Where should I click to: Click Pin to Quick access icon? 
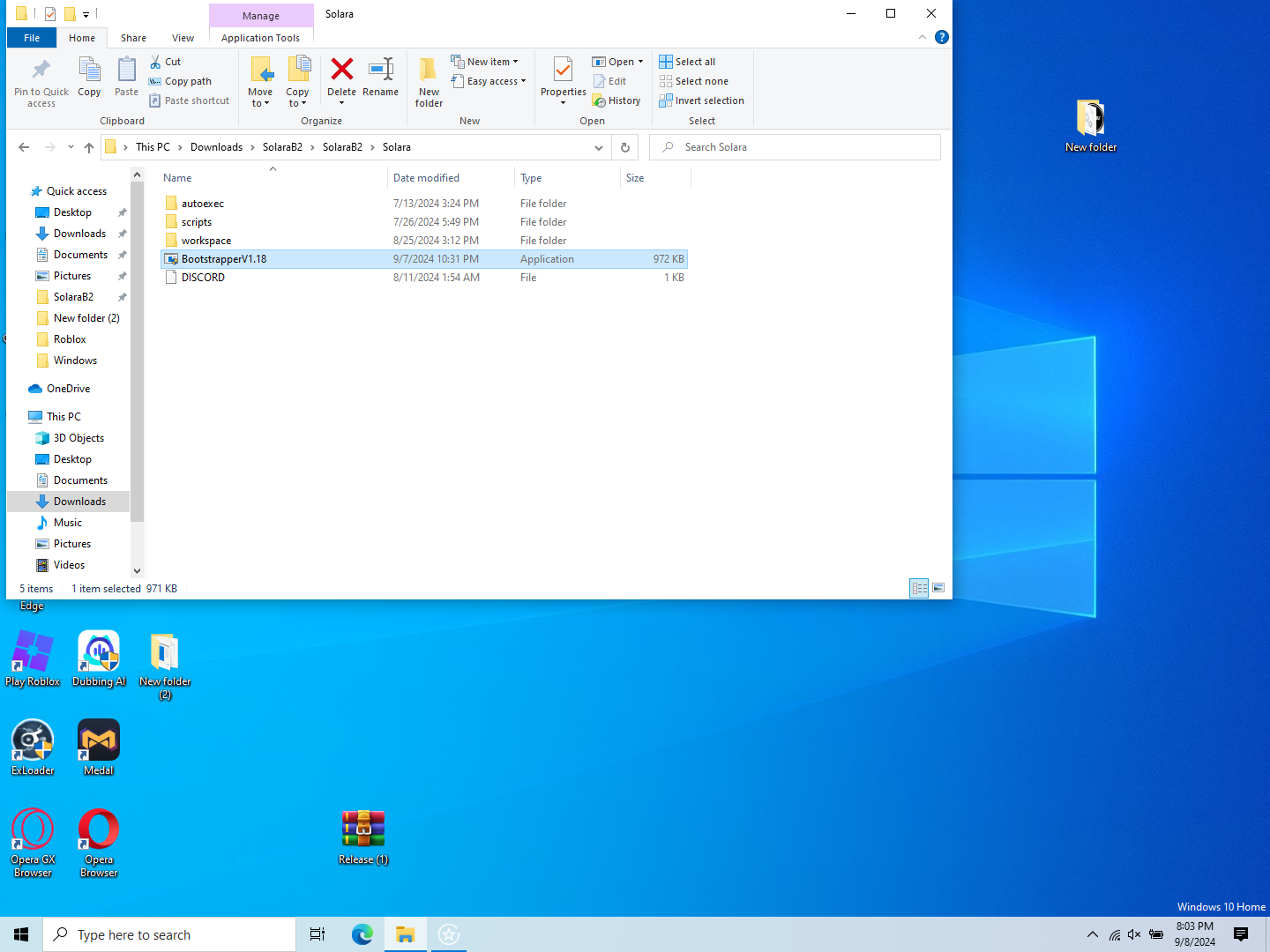41,71
